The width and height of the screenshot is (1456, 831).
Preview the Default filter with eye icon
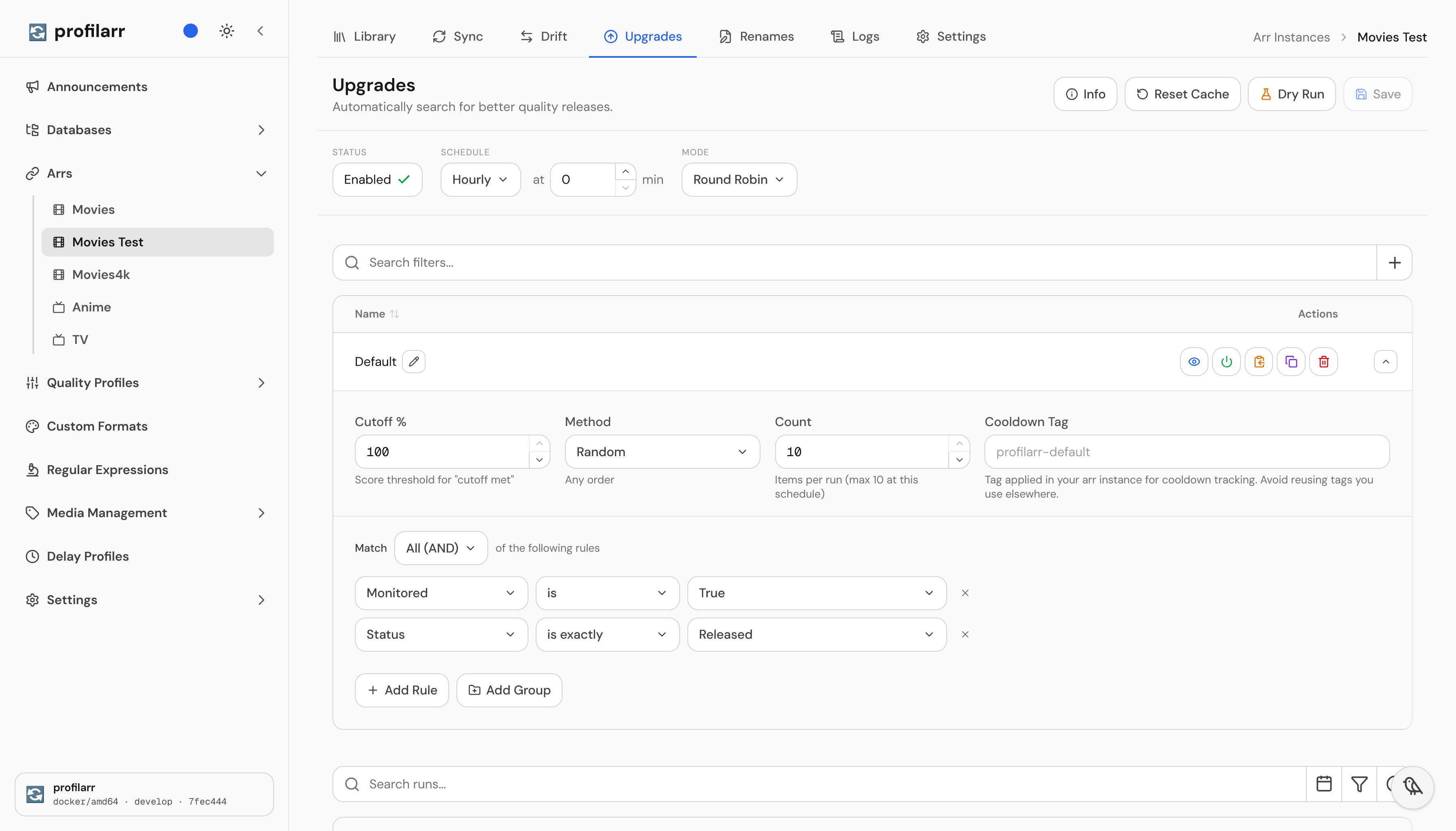click(1193, 362)
